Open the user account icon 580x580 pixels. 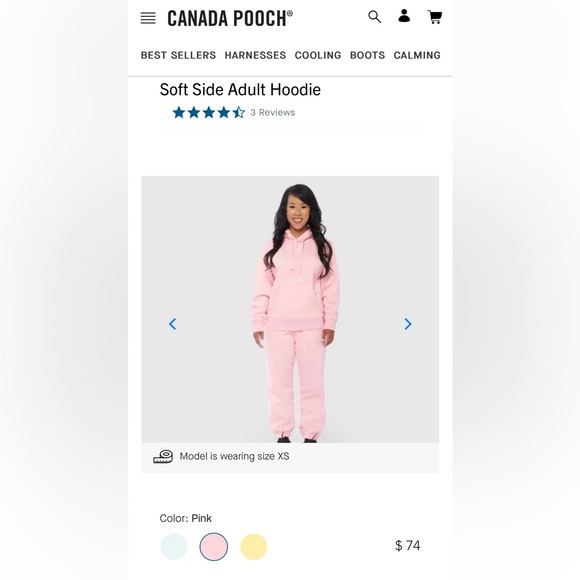coord(404,16)
